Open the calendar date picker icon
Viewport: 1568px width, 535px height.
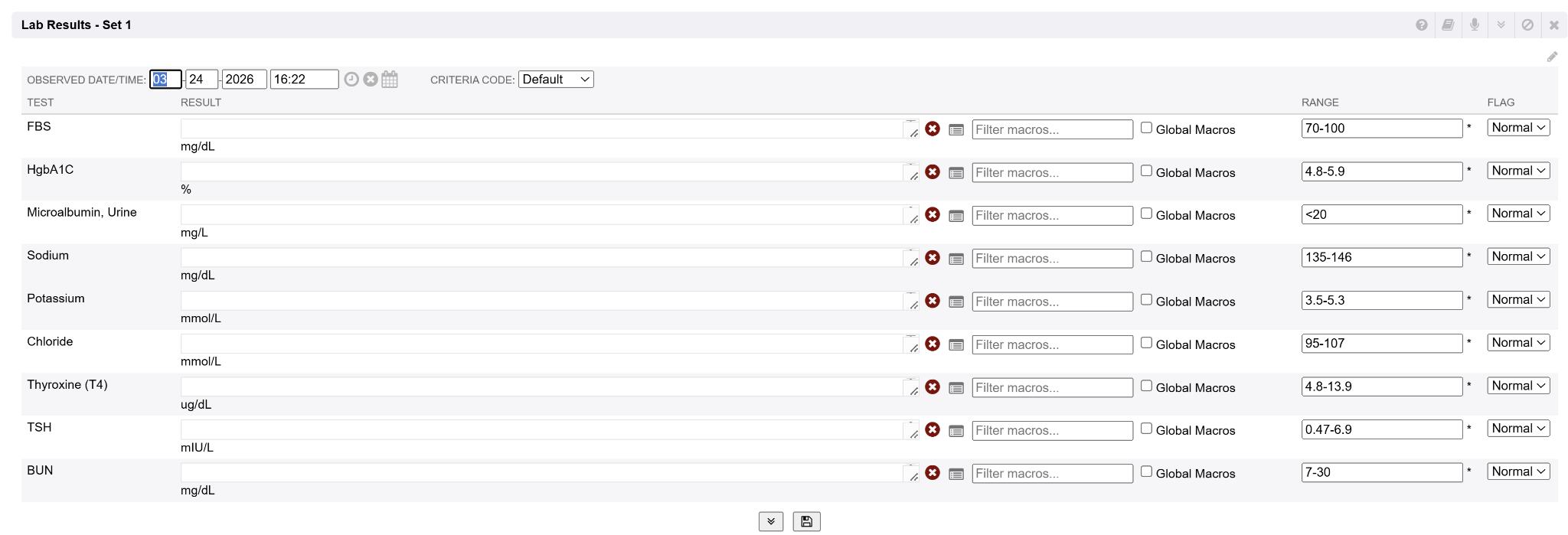[390, 80]
